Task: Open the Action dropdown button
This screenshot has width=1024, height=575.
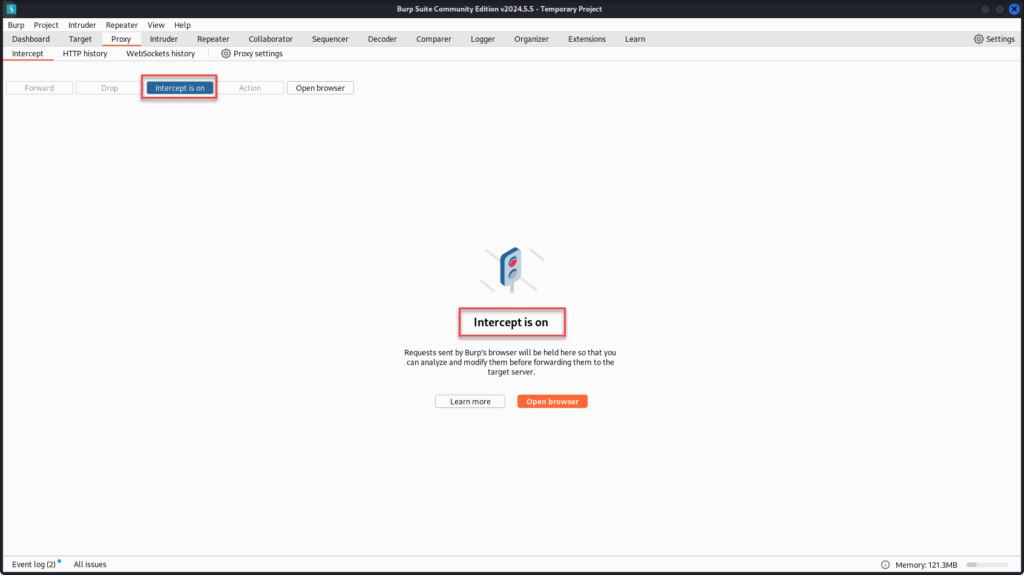Action: [249, 88]
